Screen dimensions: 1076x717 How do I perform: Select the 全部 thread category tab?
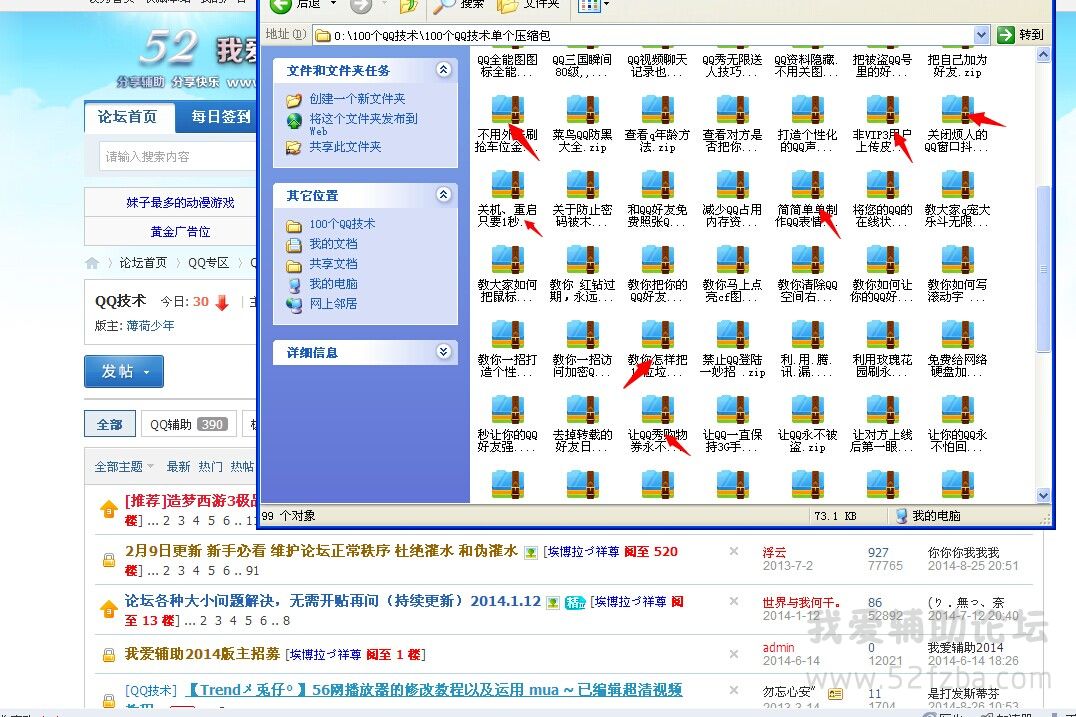click(110, 424)
